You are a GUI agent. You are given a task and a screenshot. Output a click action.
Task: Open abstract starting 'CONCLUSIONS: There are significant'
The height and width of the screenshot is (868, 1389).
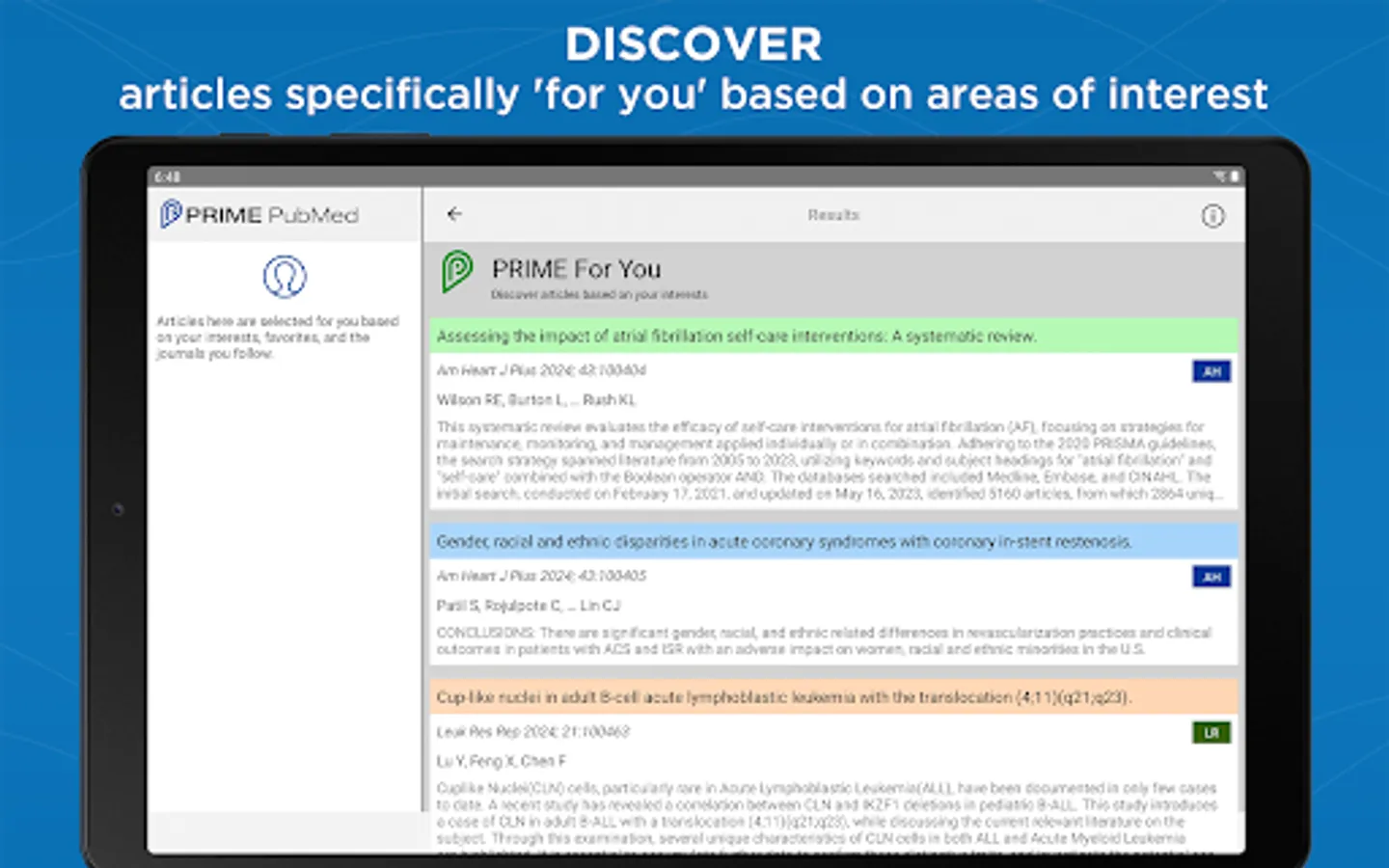click(824, 641)
